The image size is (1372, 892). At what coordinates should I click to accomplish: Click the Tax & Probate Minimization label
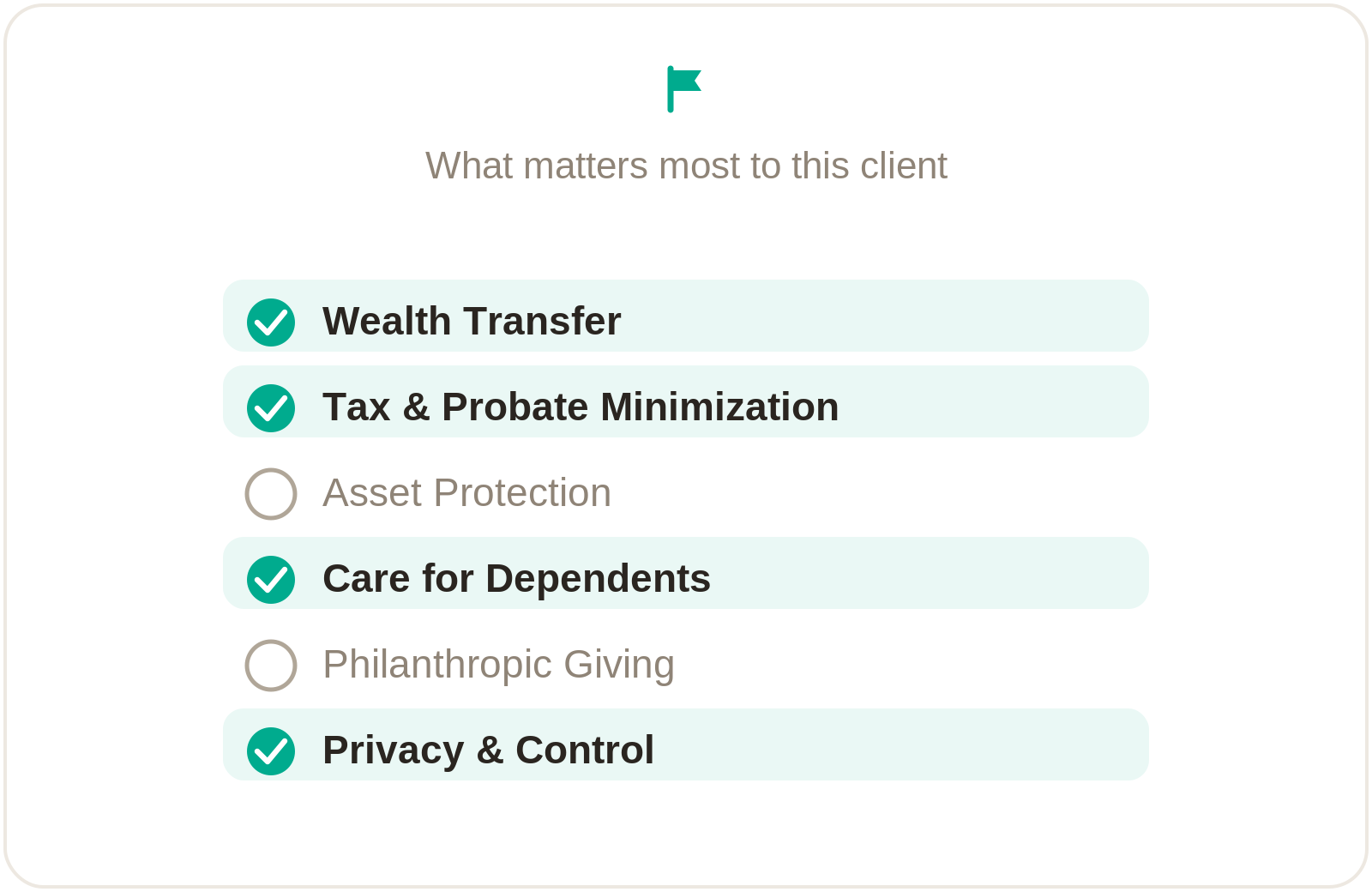581,407
